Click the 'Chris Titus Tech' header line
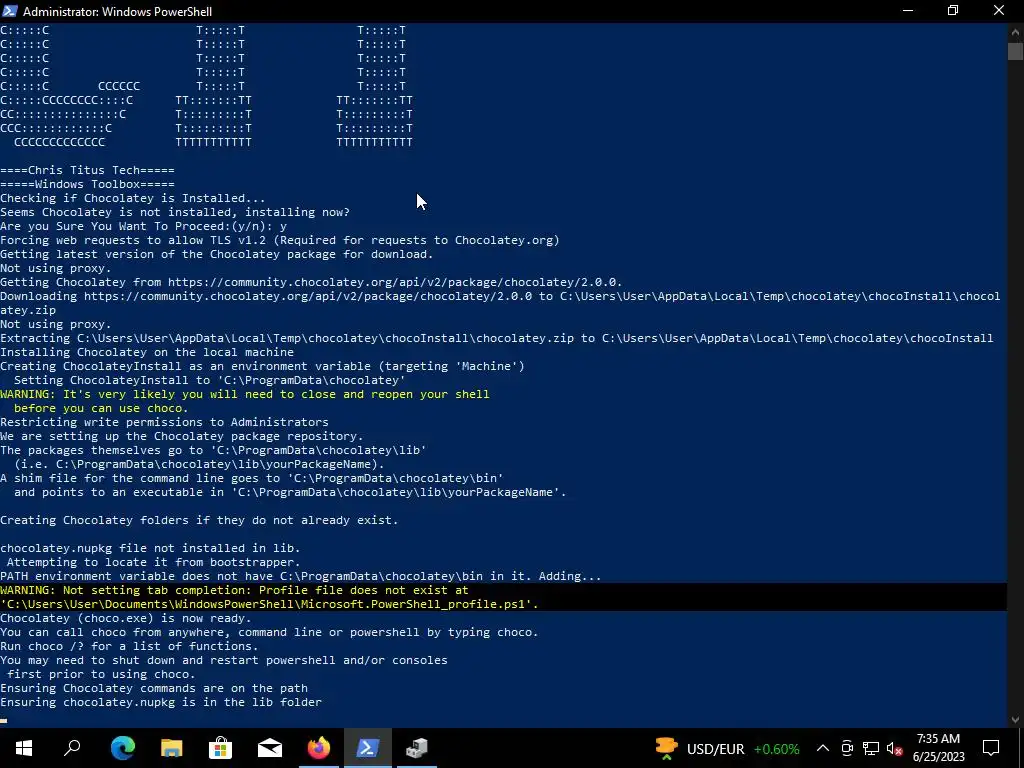Image resolution: width=1024 pixels, height=768 pixels. (88, 170)
